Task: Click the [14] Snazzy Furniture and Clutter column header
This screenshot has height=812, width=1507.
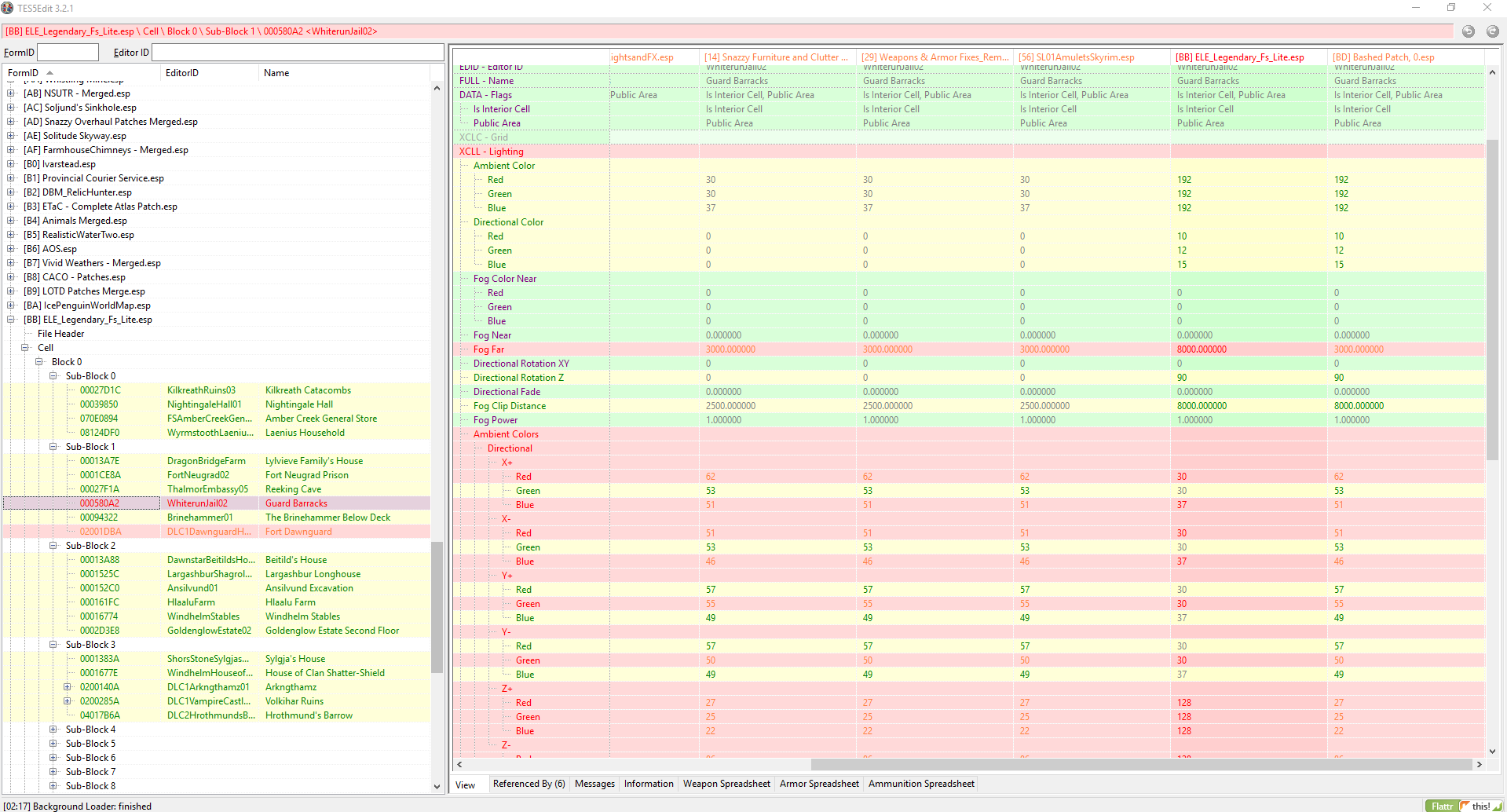Action: (x=777, y=57)
